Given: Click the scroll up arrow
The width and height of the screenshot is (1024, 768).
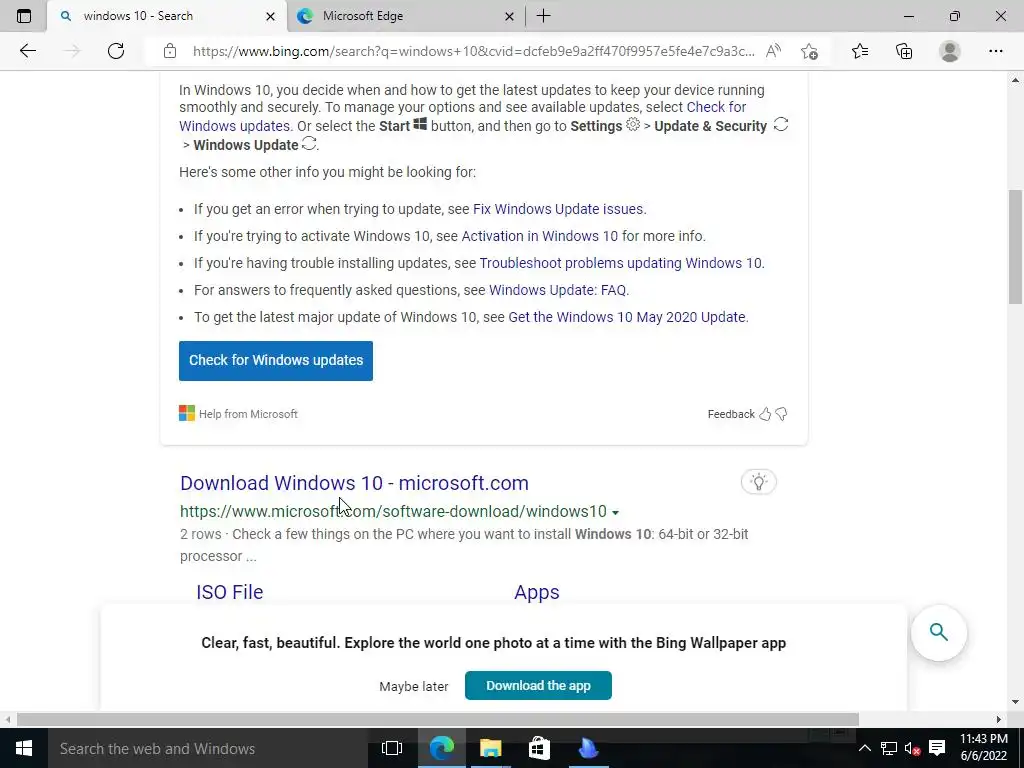Looking at the screenshot, I should click(1015, 80).
